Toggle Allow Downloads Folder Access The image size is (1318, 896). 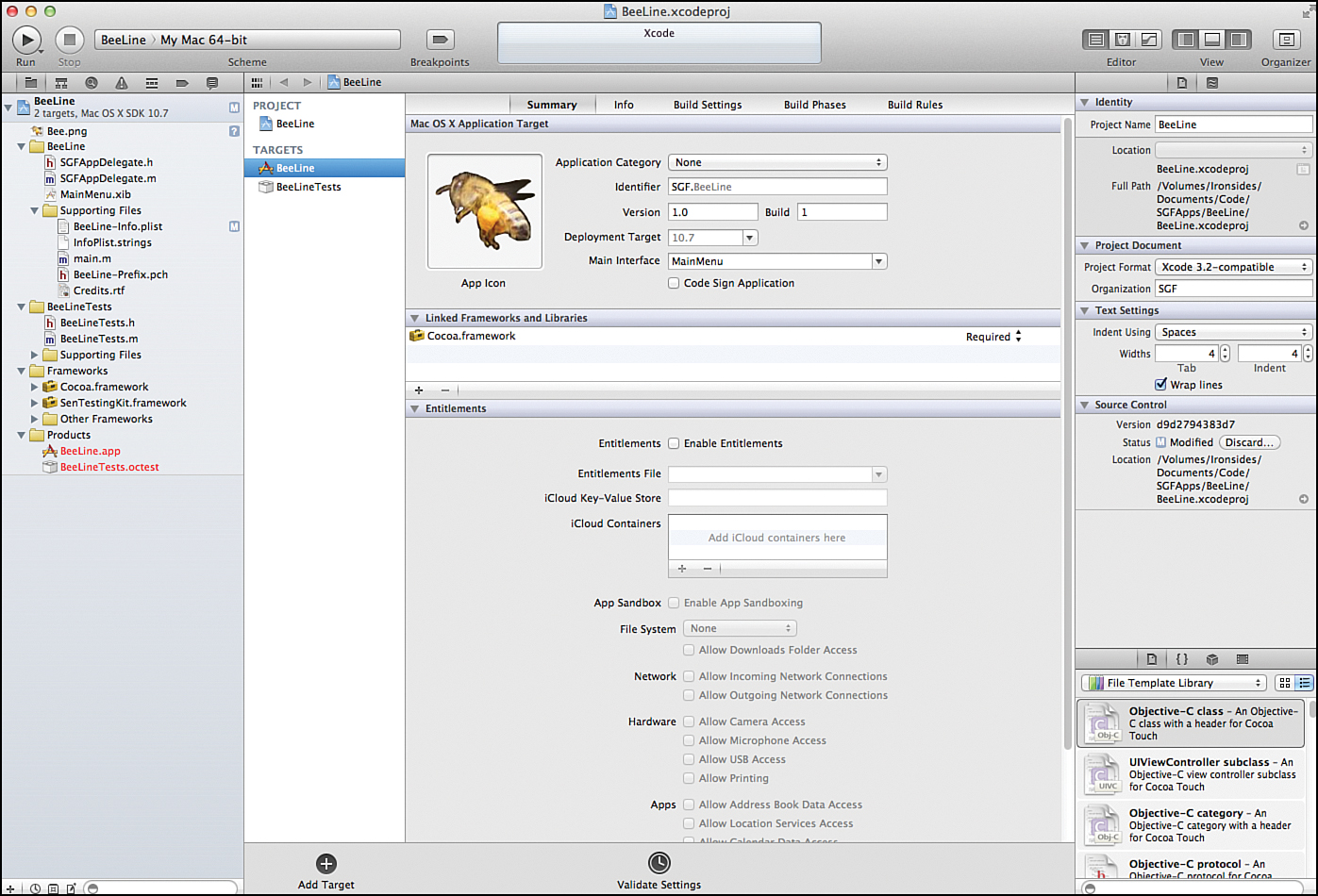689,650
